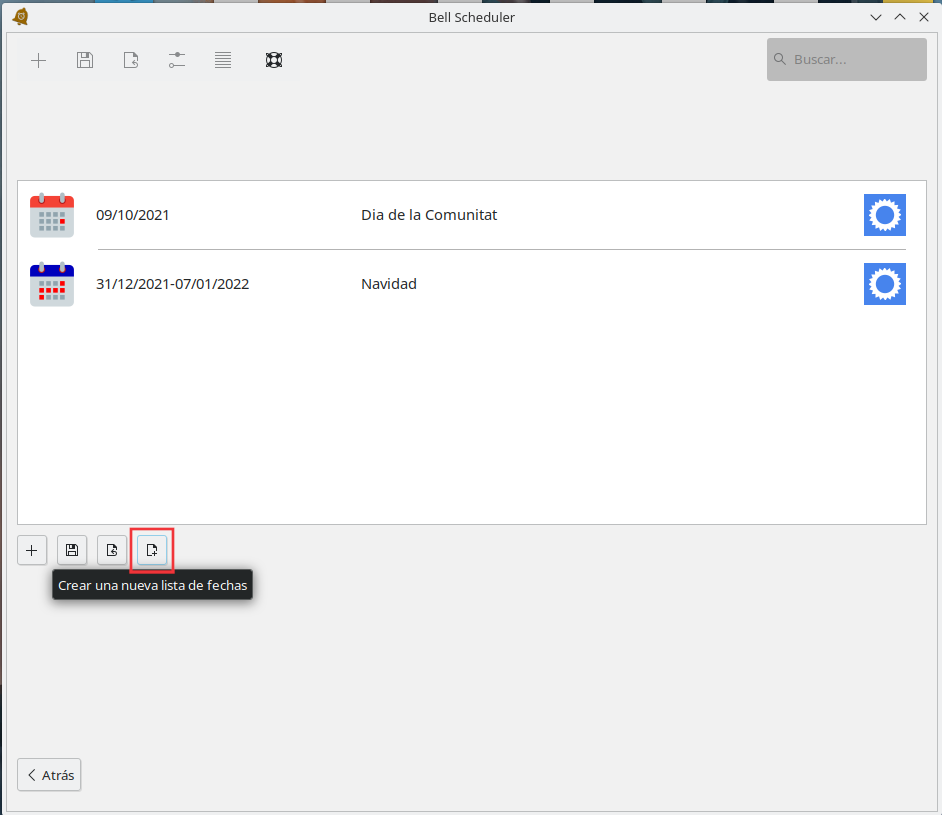The width and height of the screenshot is (942, 815).
Task: Add a new date with the plus button below the list
Action: [32, 550]
